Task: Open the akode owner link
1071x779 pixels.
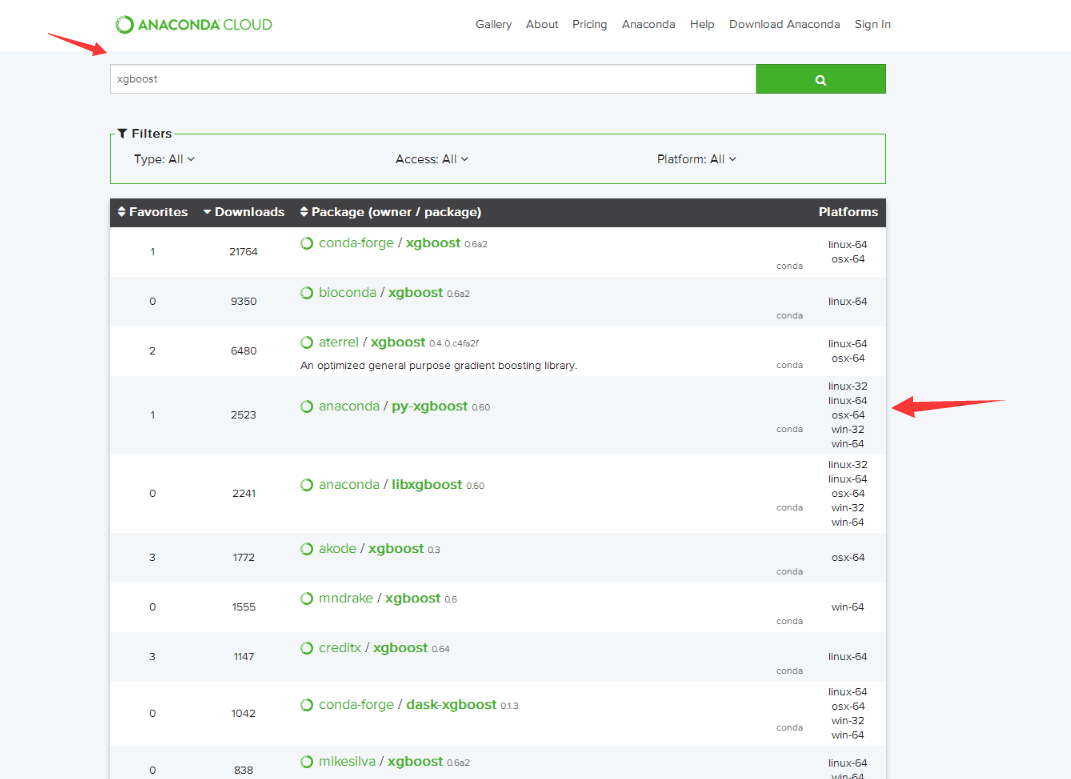Action: (337, 549)
